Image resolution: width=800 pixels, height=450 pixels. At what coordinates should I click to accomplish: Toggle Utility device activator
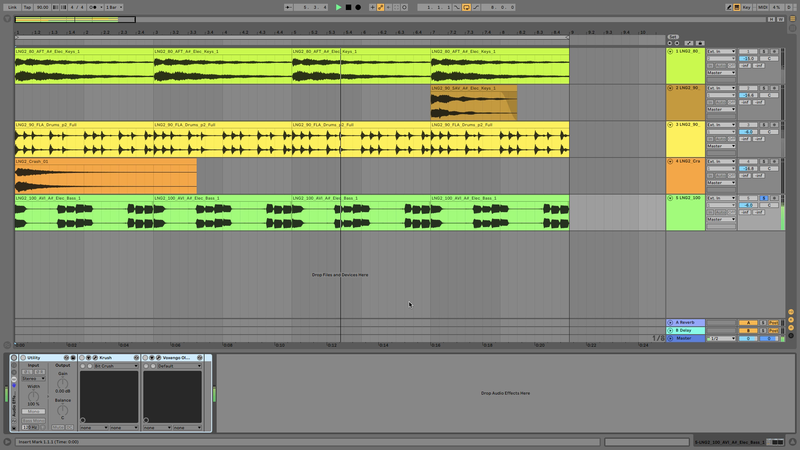[x=23, y=357]
